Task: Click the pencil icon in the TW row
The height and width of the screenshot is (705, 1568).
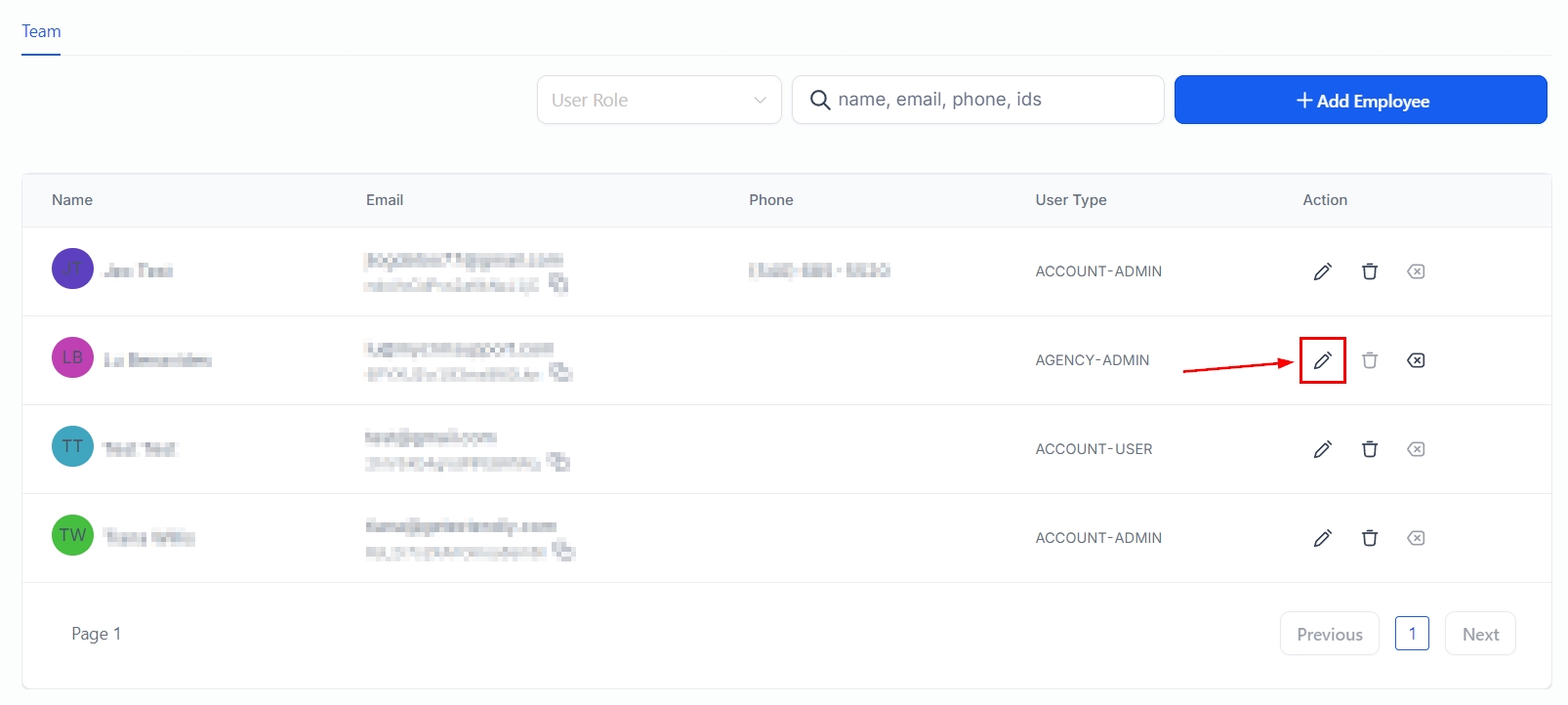Action: click(1322, 538)
